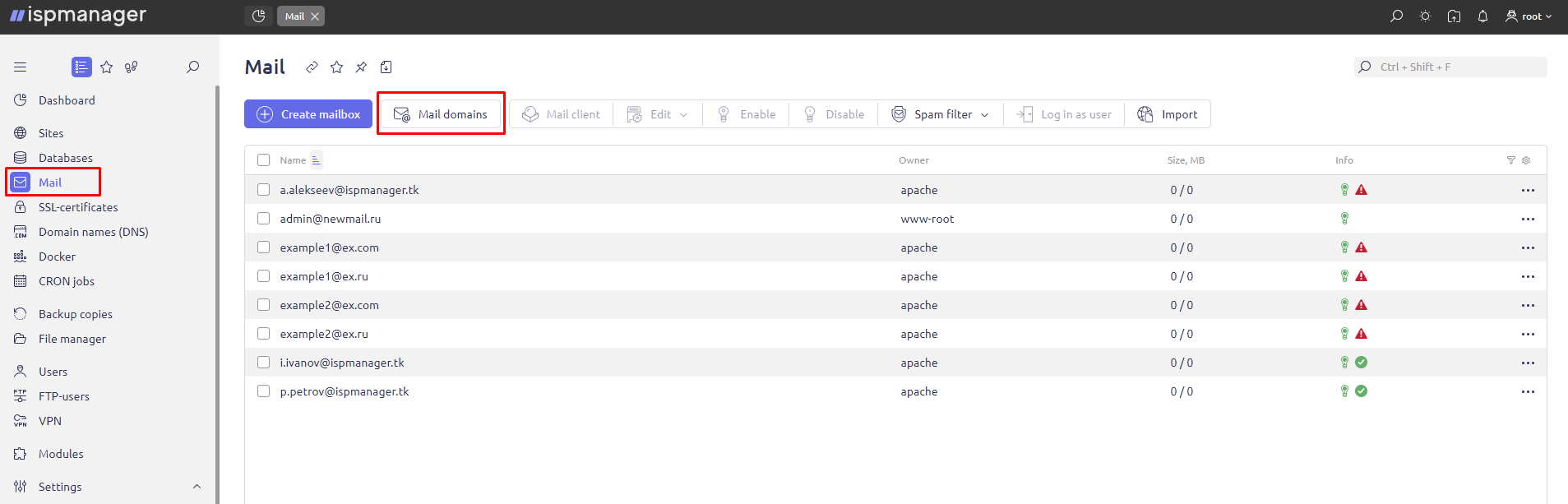Open Backup copies in the sidebar

(75, 314)
